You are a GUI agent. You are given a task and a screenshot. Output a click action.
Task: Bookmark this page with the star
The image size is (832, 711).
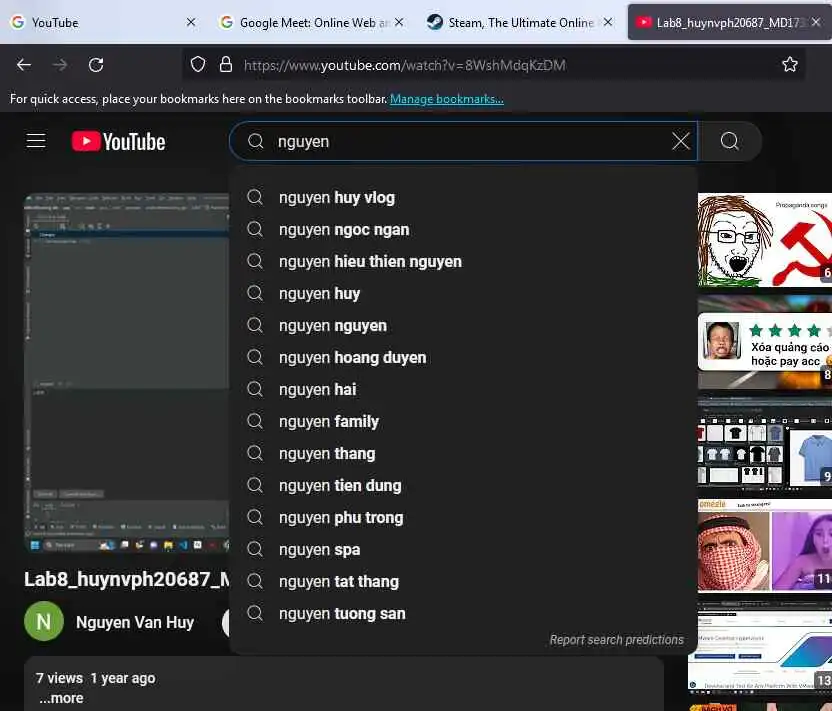coord(790,64)
